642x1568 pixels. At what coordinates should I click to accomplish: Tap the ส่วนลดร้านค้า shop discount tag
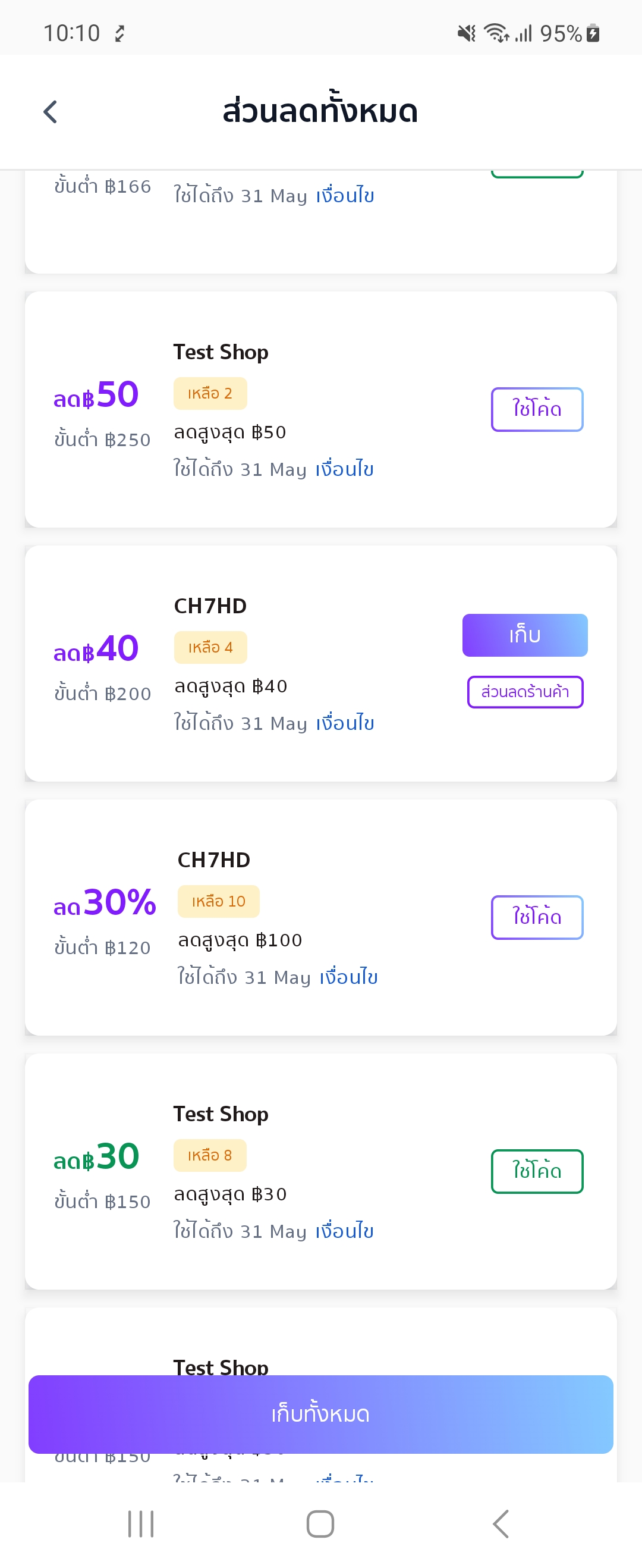[x=524, y=691]
